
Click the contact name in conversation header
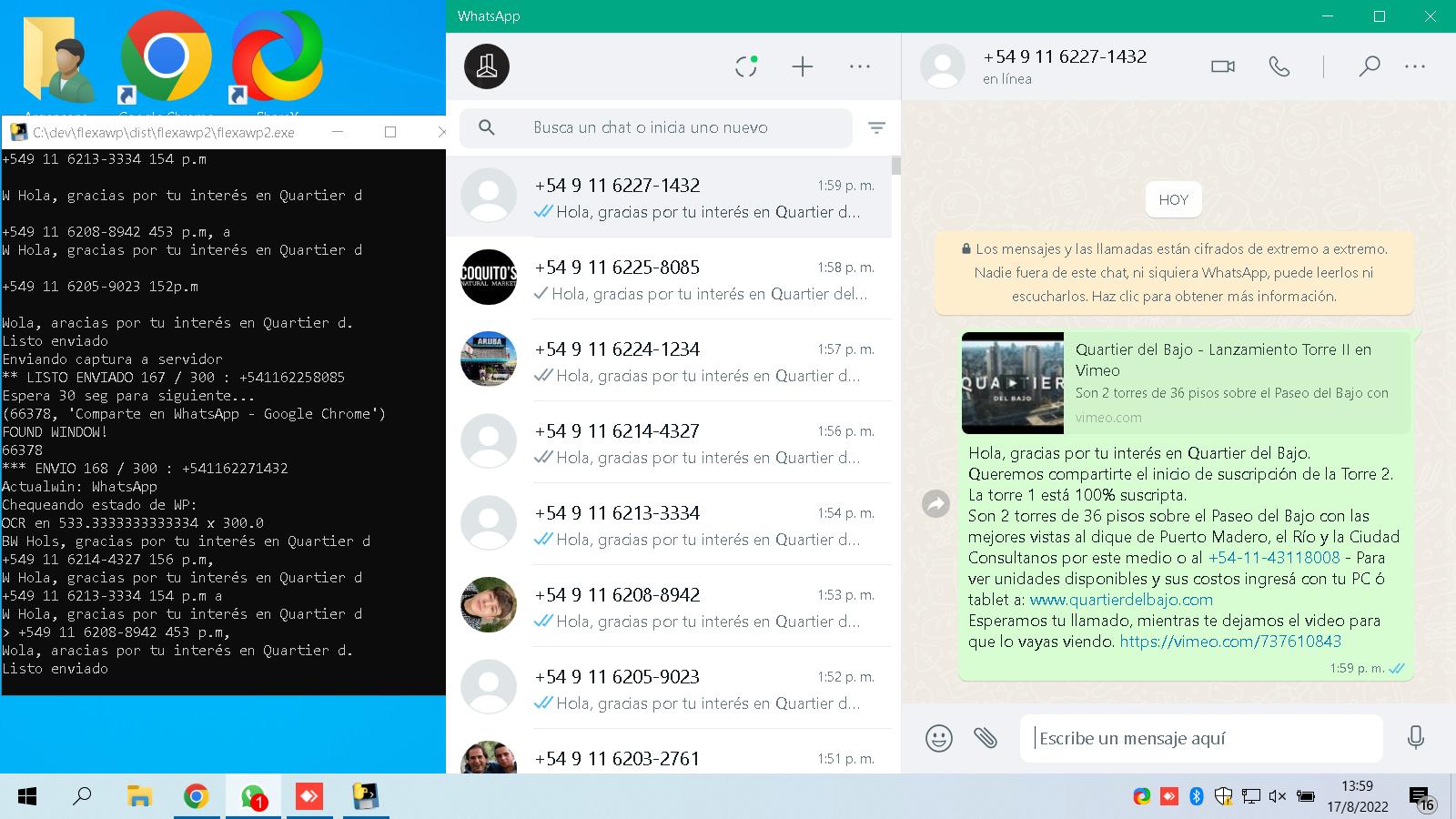click(x=1065, y=56)
